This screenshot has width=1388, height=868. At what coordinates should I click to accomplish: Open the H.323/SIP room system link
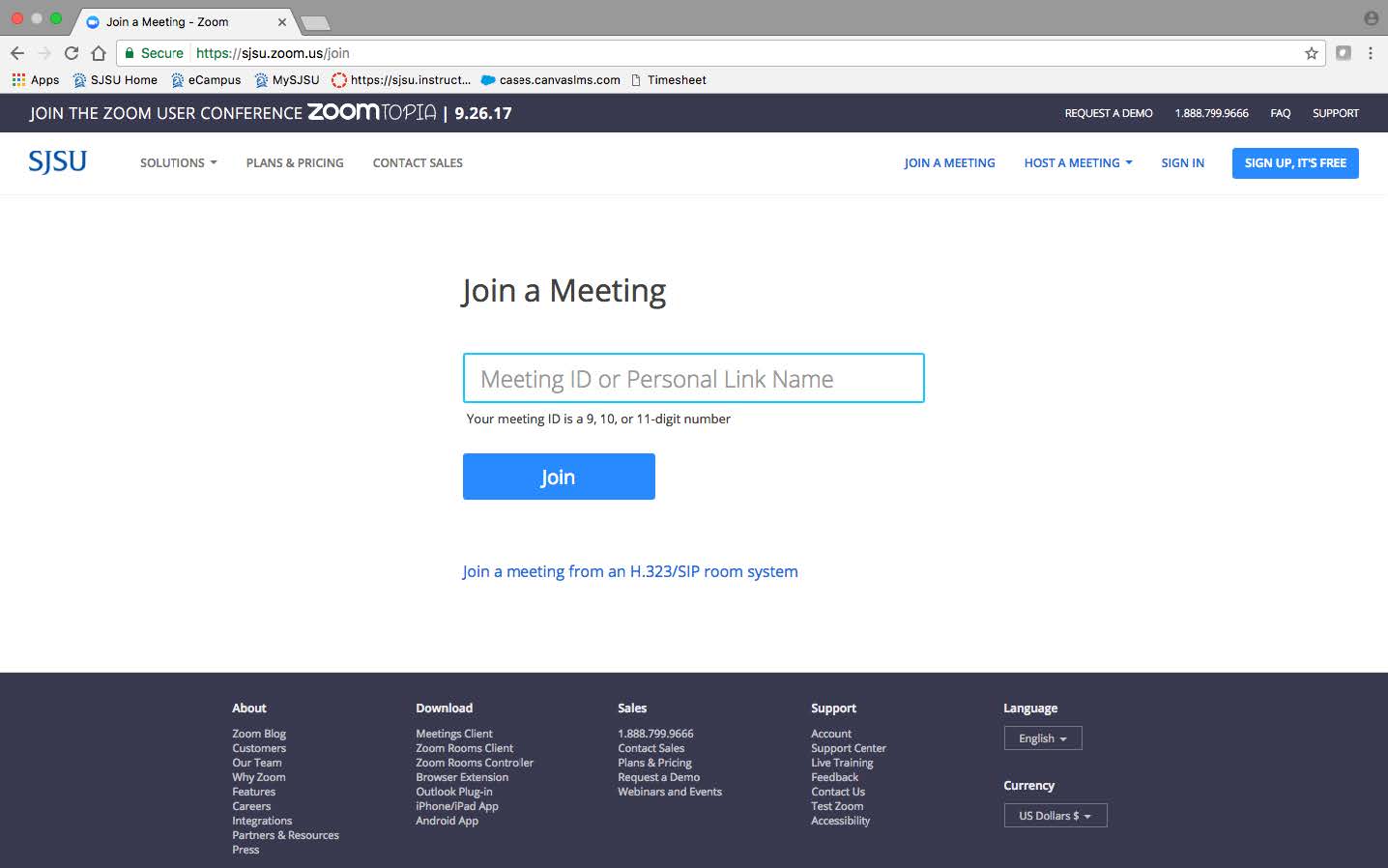[629, 570]
